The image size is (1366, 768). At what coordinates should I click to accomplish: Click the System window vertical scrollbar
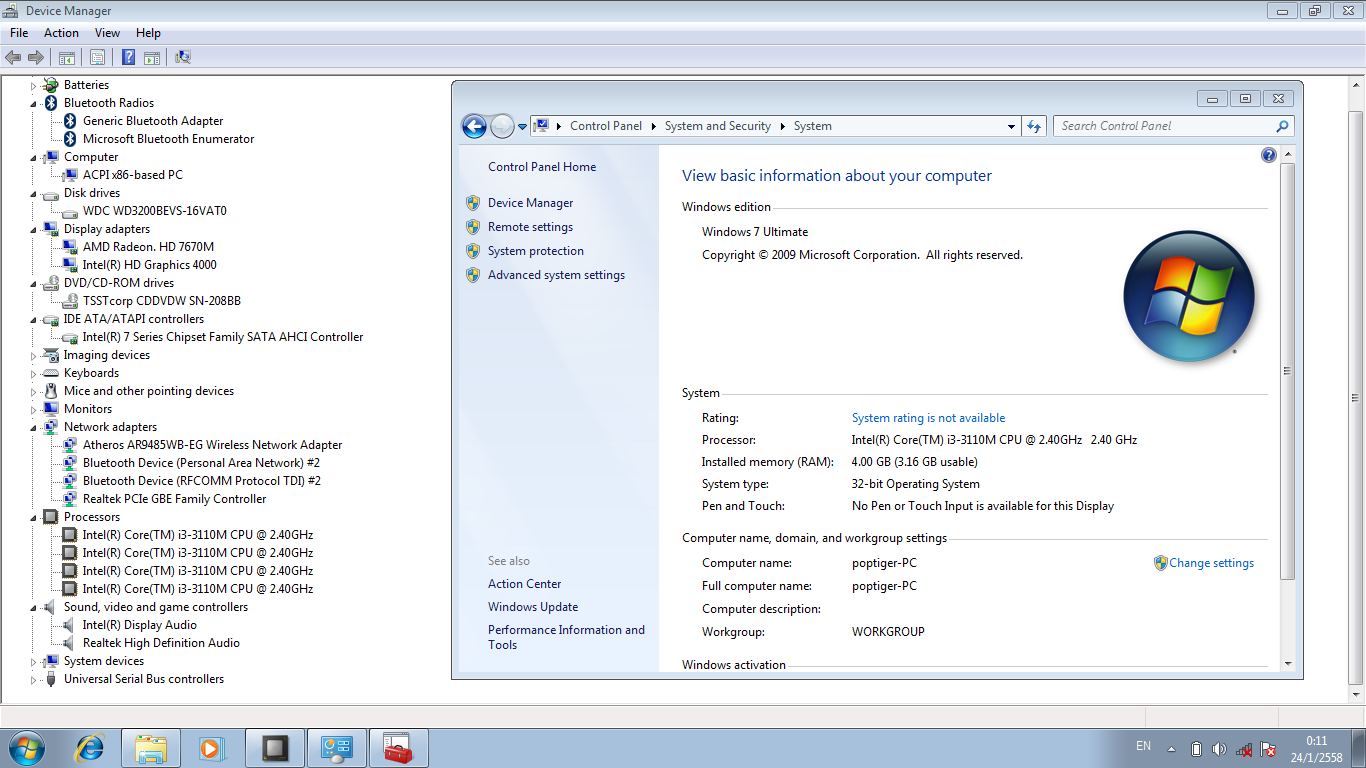point(1287,371)
